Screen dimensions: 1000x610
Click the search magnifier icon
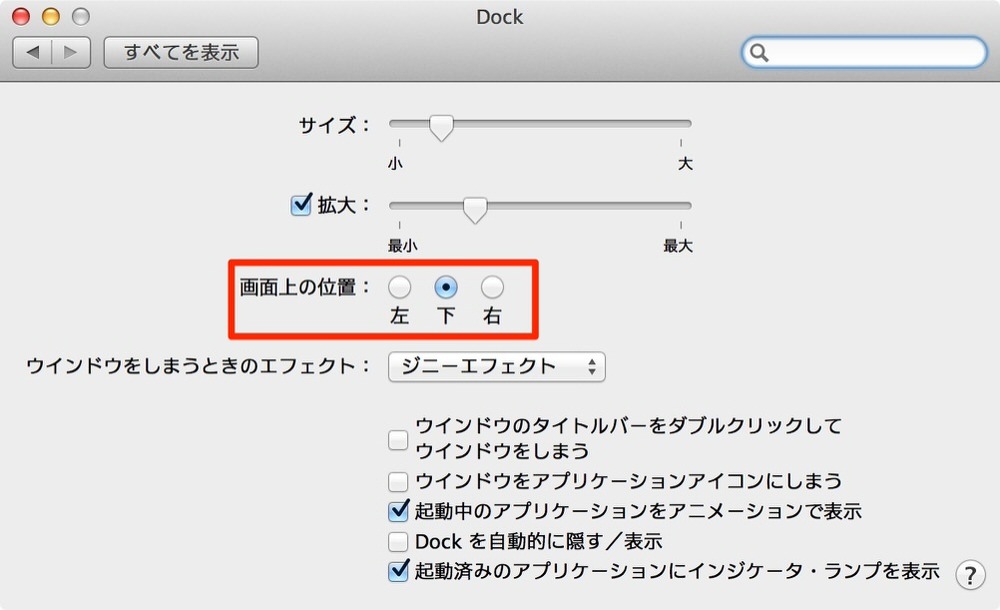[759, 53]
